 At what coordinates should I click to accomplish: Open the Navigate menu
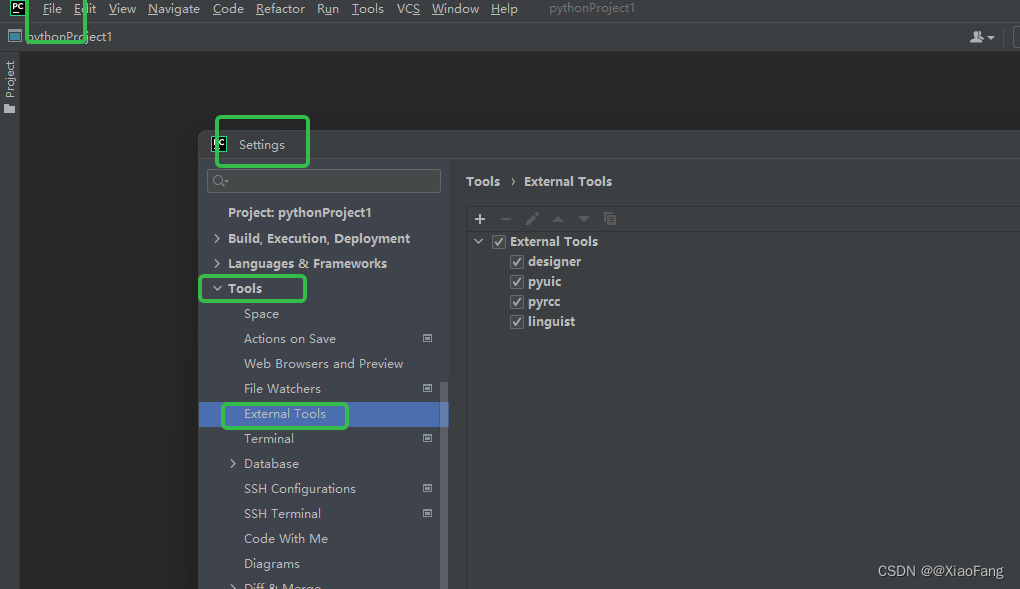click(x=174, y=9)
